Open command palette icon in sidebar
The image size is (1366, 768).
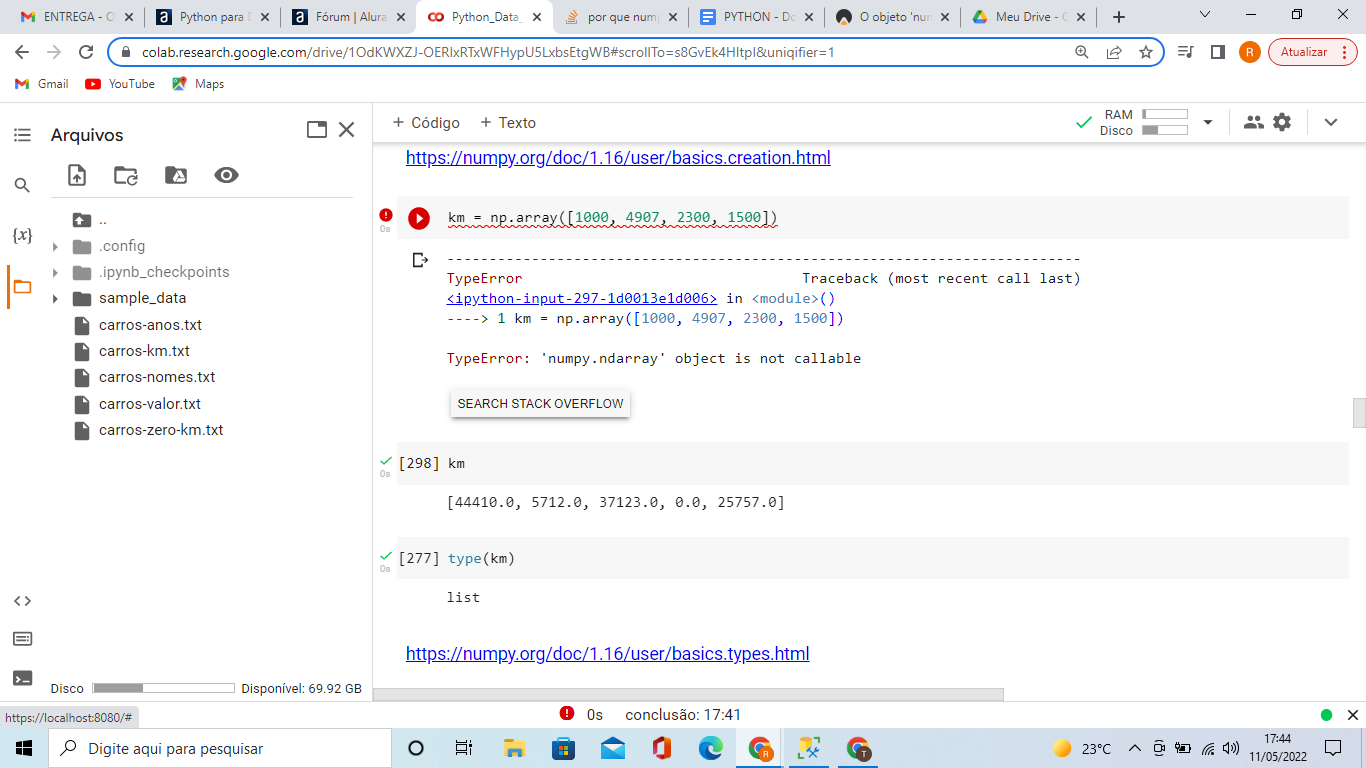coord(22,639)
